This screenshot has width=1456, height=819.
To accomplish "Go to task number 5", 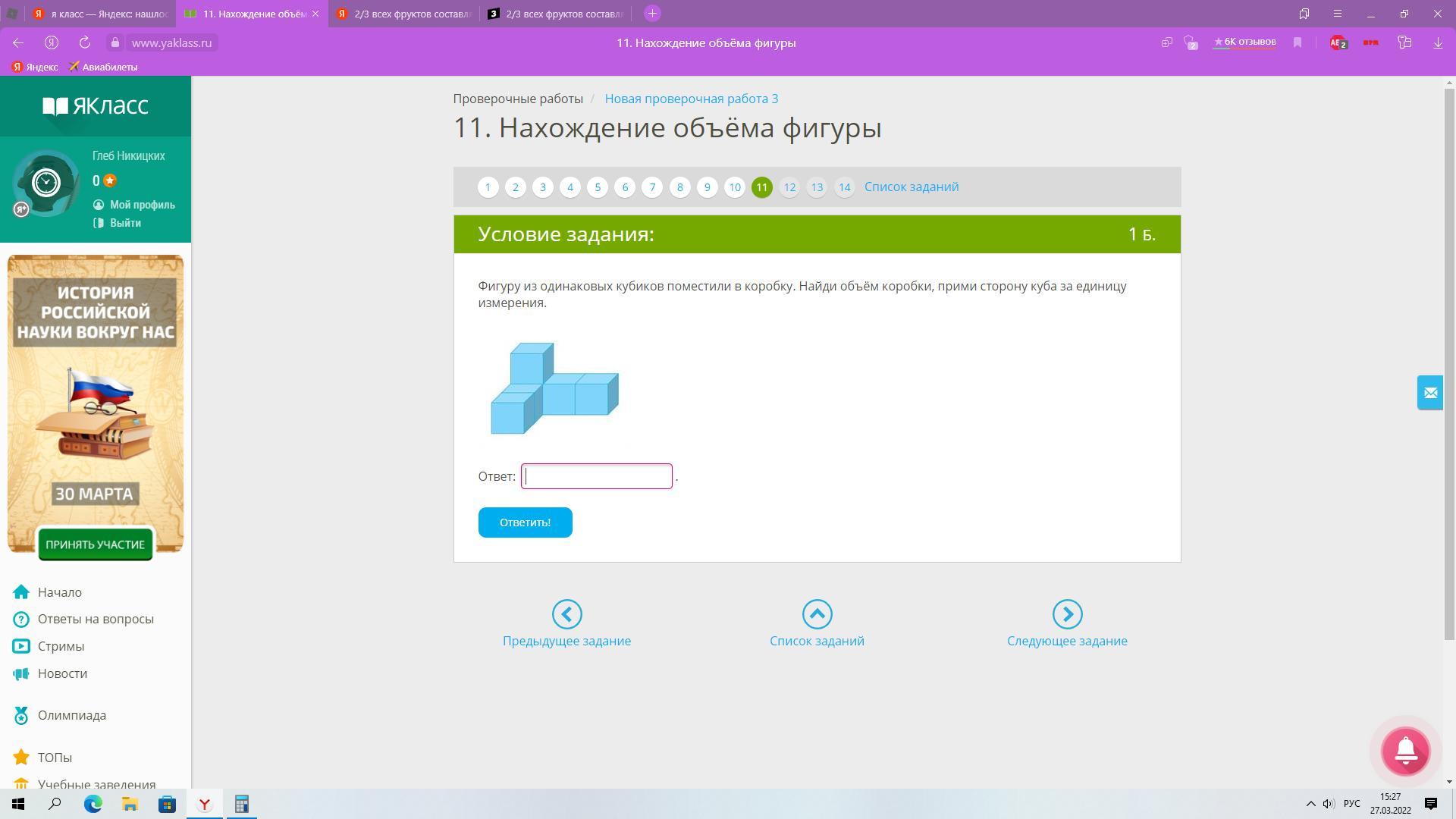I will 597,187.
